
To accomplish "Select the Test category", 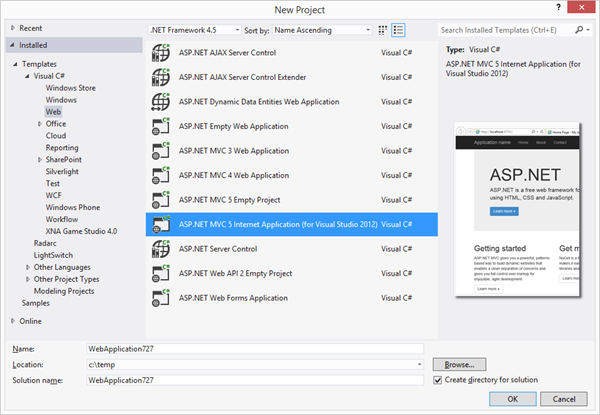I will coord(53,184).
